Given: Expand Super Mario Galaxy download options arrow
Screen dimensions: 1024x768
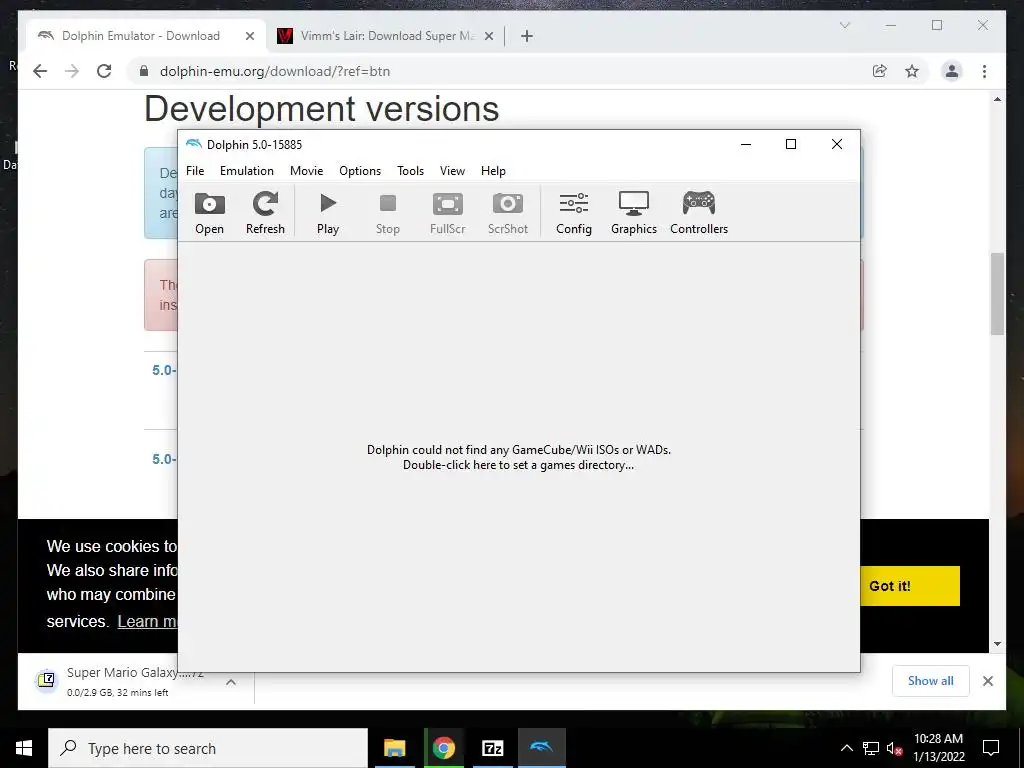Looking at the screenshot, I should point(231,682).
